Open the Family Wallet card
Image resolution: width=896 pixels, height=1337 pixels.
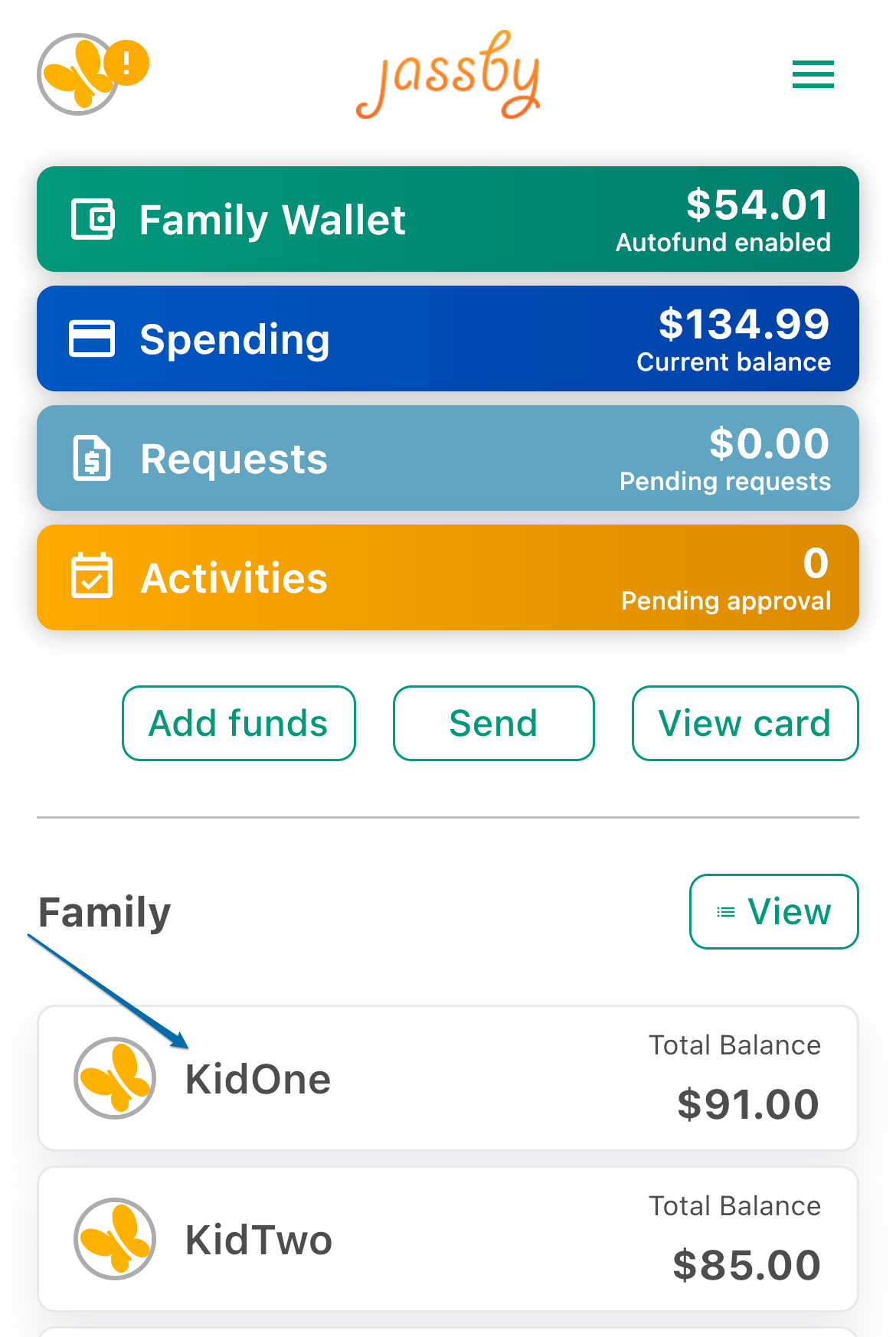[x=448, y=219]
